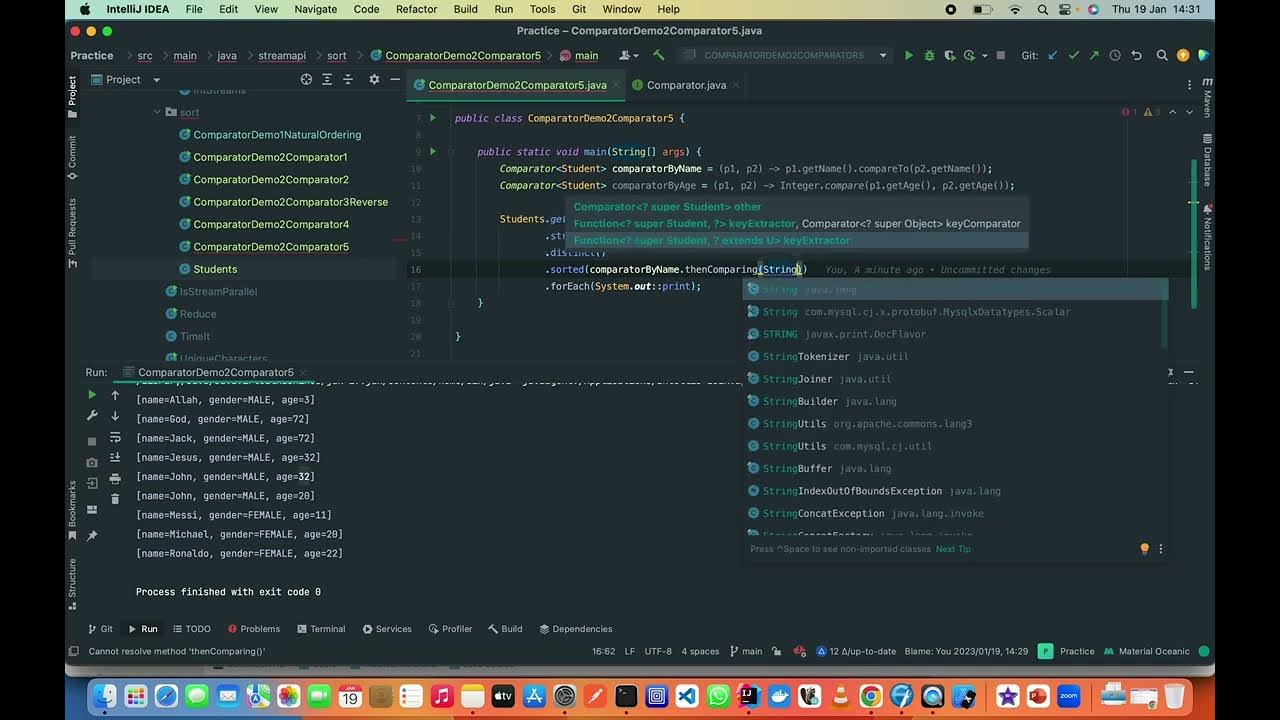This screenshot has width=1280, height=720.
Task: Collapse all nodes in the Project panel
Action: click(x=349, y=79)
